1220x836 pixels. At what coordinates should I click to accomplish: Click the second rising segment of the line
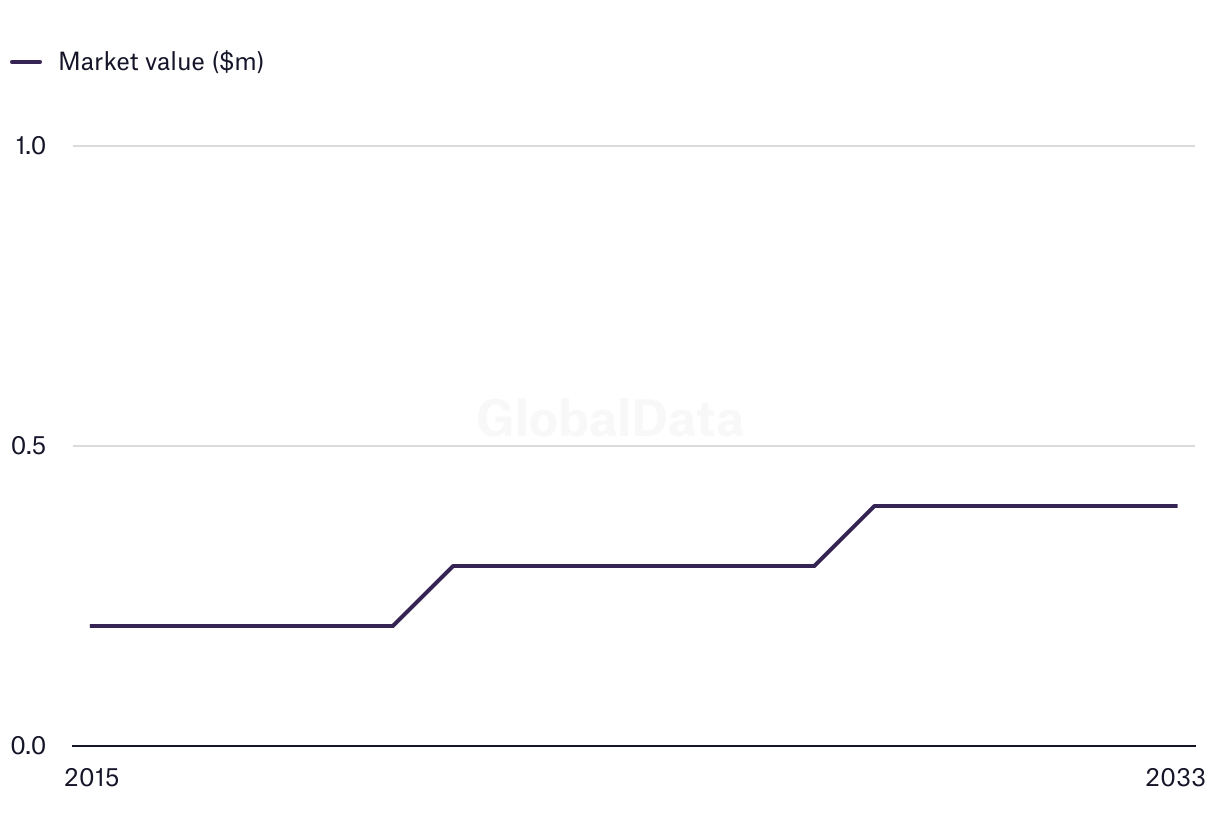[845, 536]
